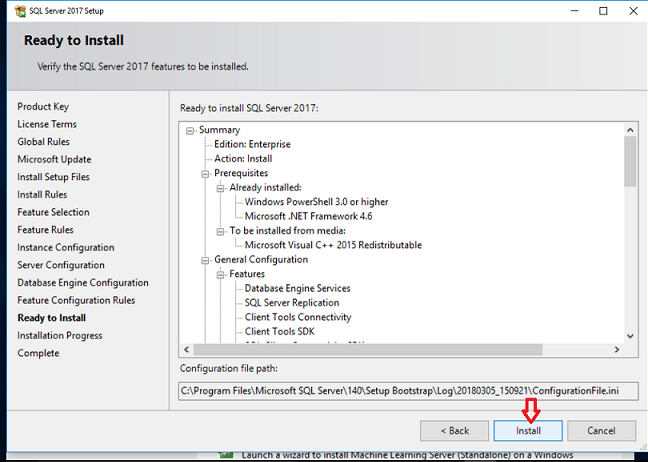648x462 pixels.
Task: Collapse the General Configuration node
Action: coord(206,259)
